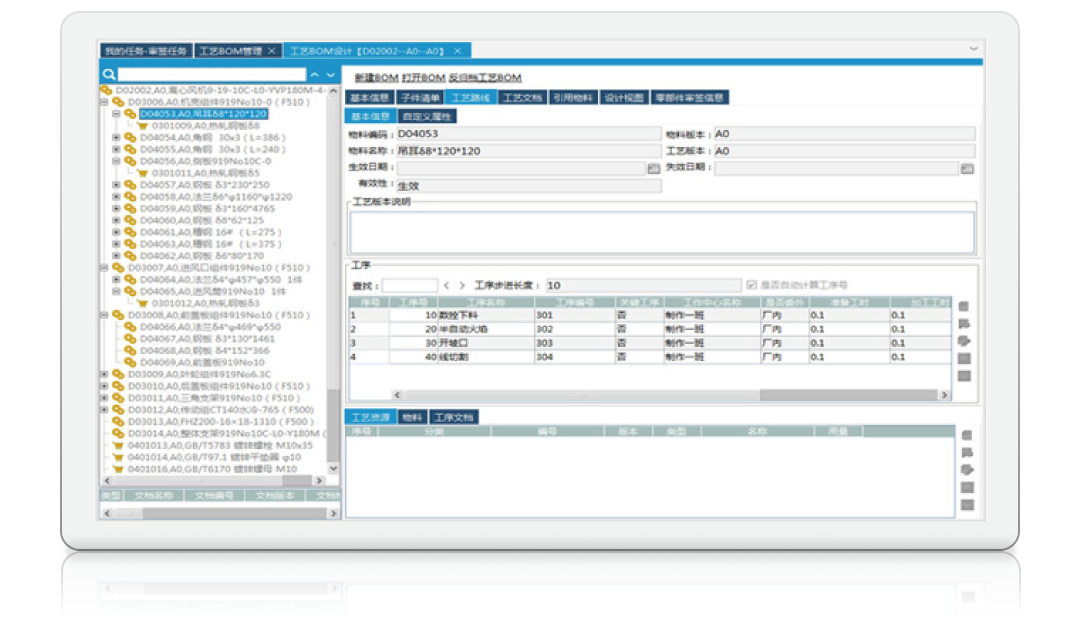Close the 工艺BOM管理 tab
The height and width of the screenshot is (620, 1080).
pyautogui.click(x=271, y=50)
